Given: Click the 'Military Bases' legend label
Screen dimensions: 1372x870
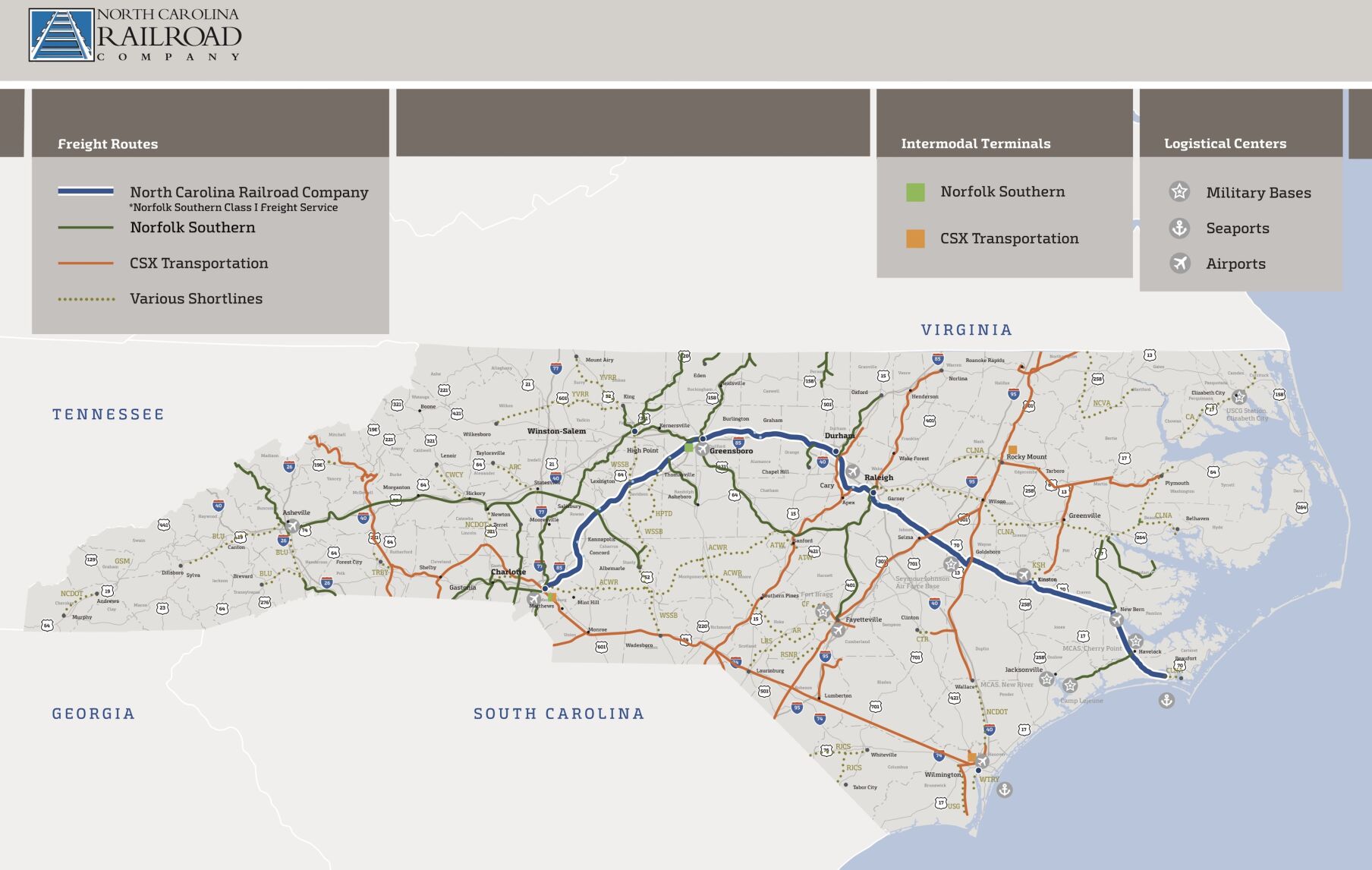Looking at the screenshot, I should click(1258, 193).
